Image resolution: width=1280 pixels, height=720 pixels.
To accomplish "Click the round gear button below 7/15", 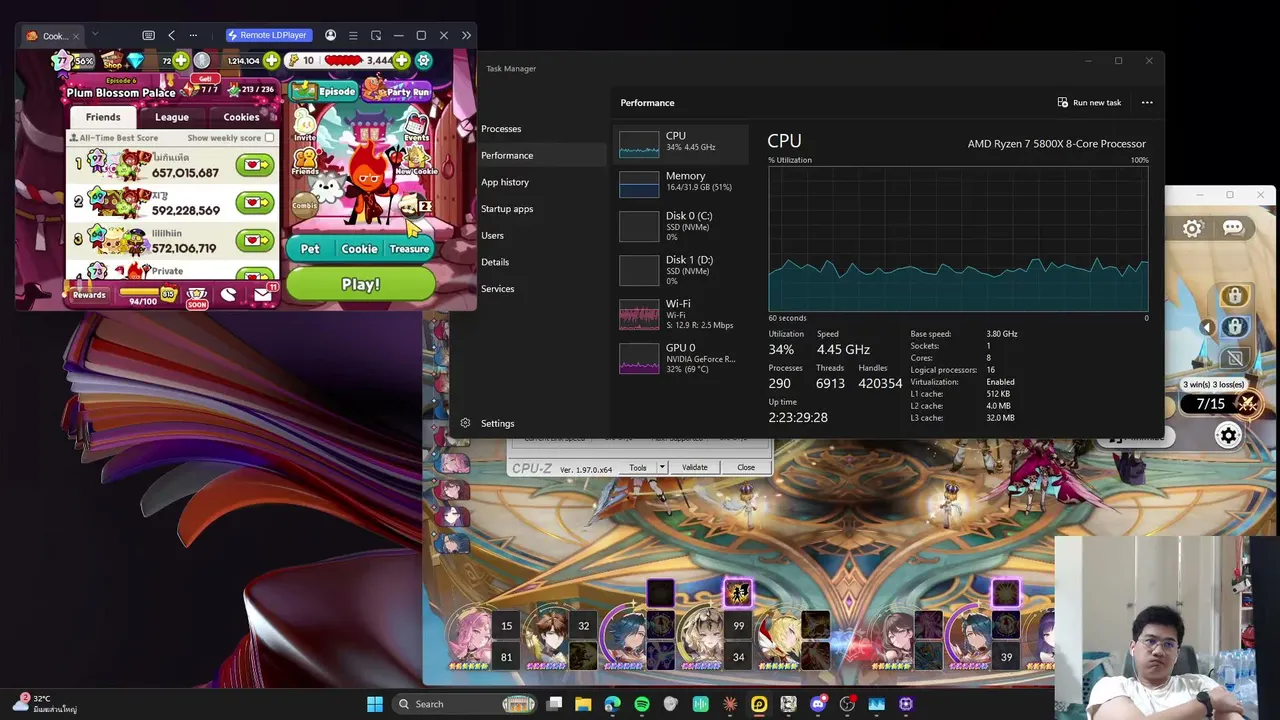I will tap(1228, 434).
